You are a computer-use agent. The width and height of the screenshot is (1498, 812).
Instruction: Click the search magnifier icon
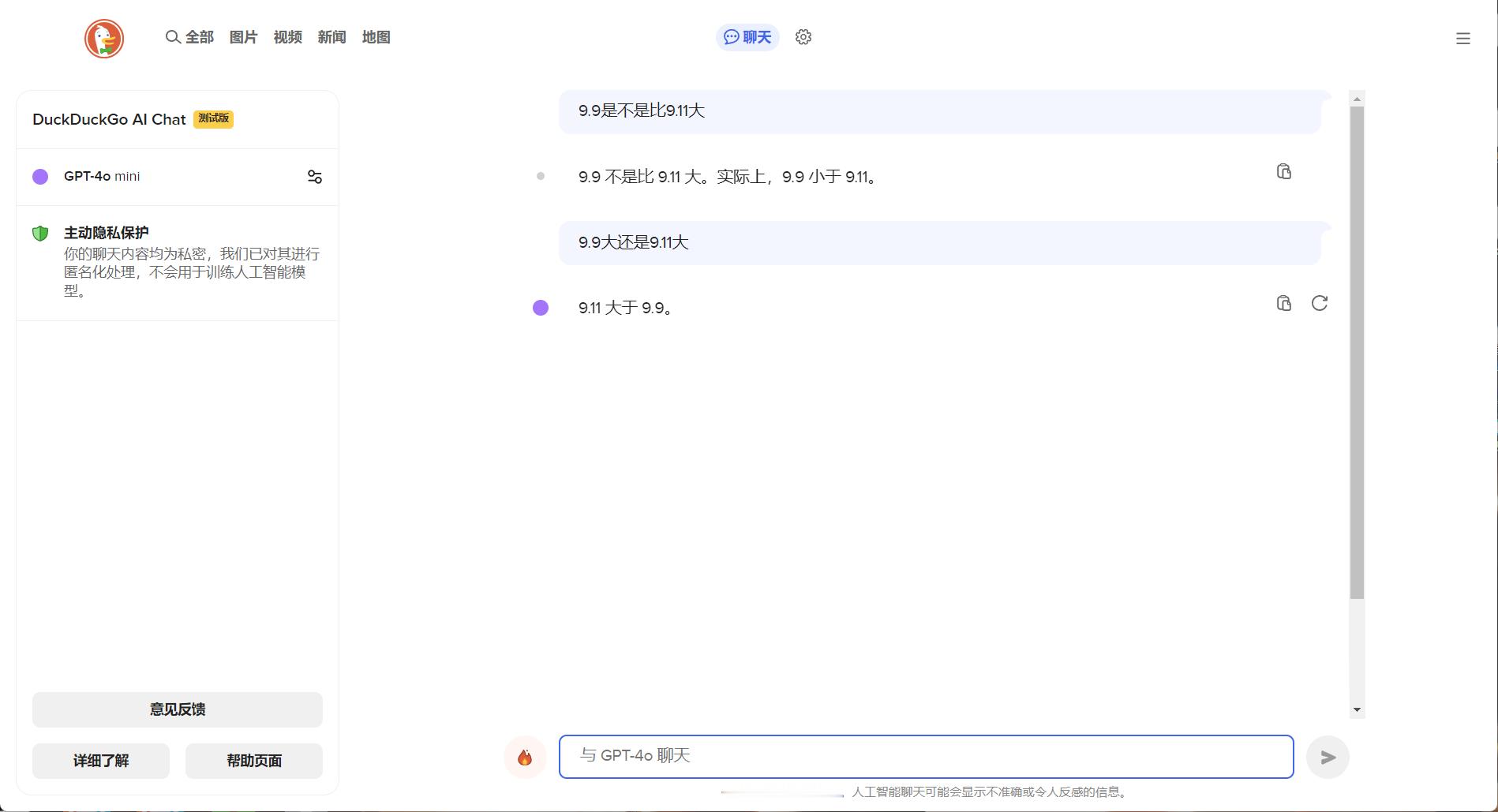173,37
